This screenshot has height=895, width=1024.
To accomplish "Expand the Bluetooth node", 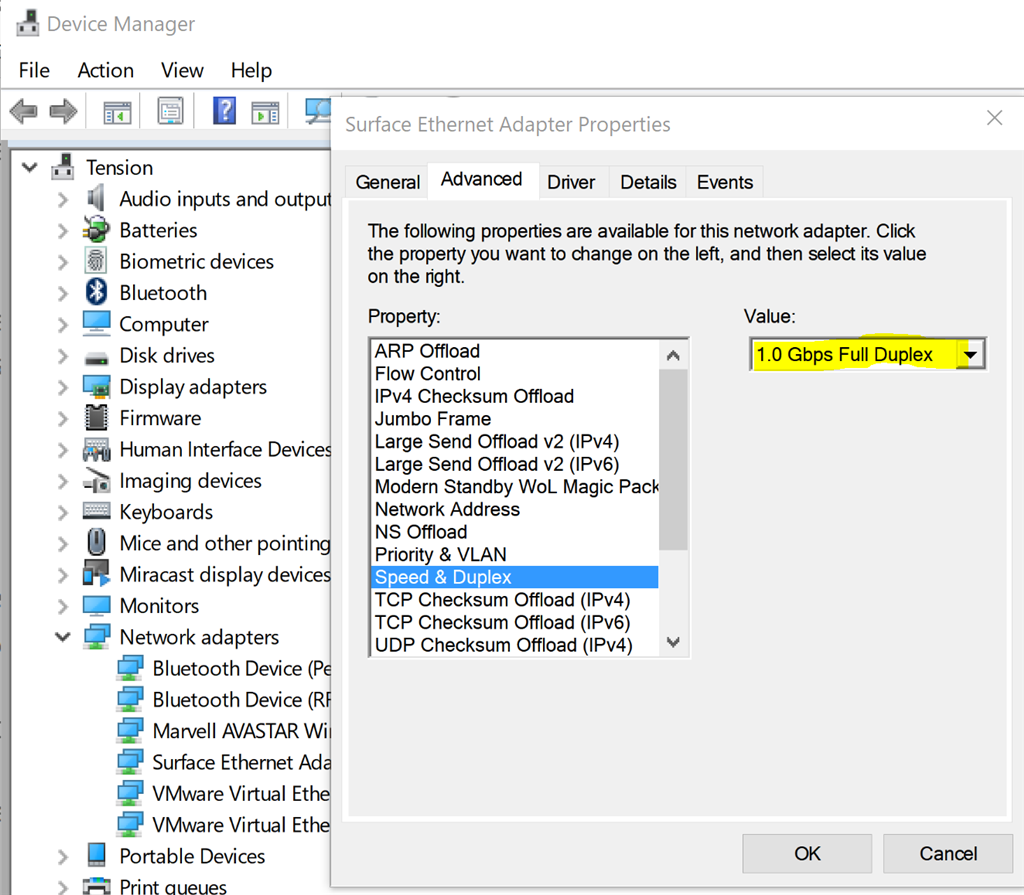I will (x=63, y=293).
